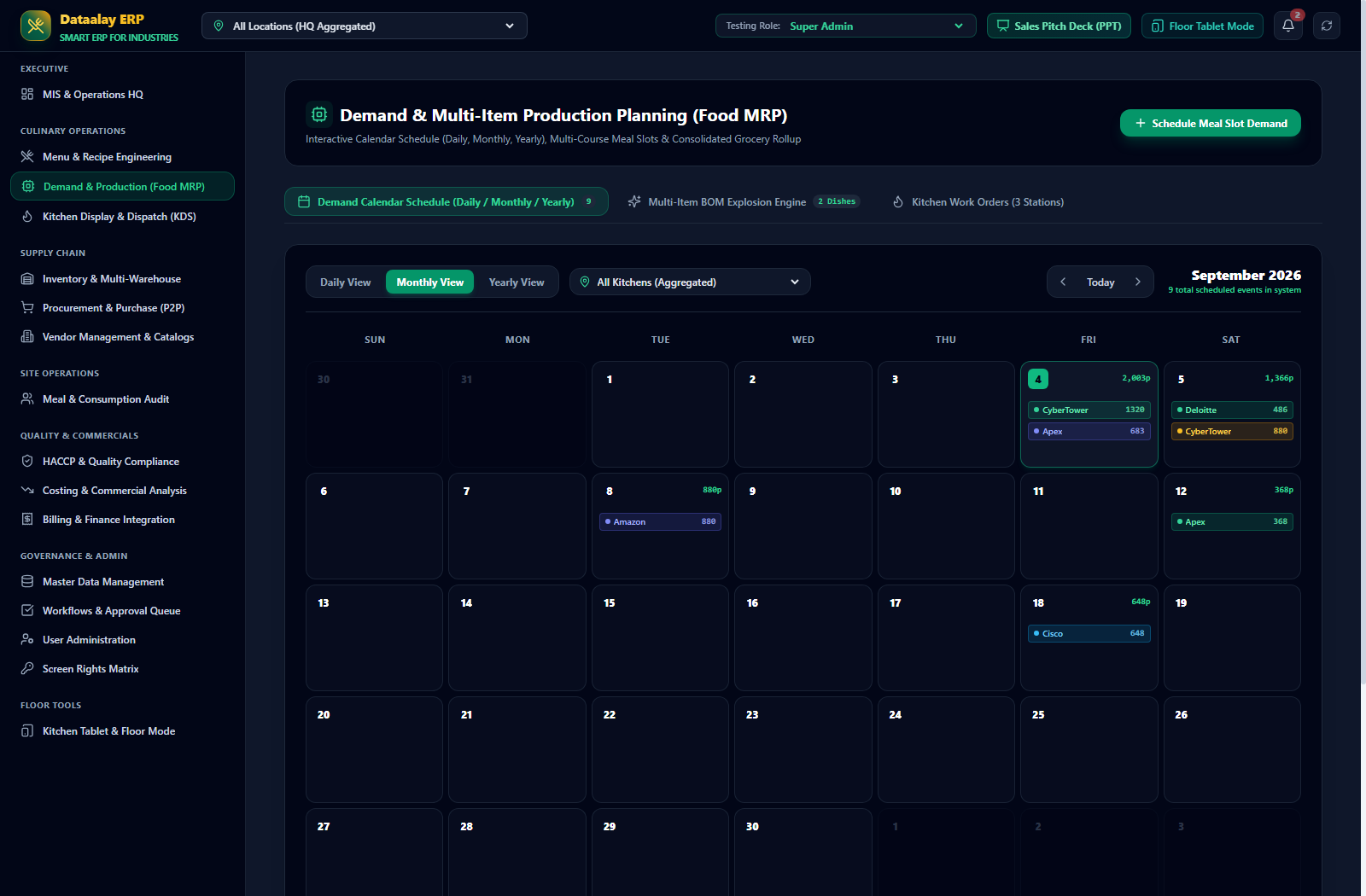Click the Today button
The height and width of the screenshot is (896, 1366).
[x=1100, y=282]
